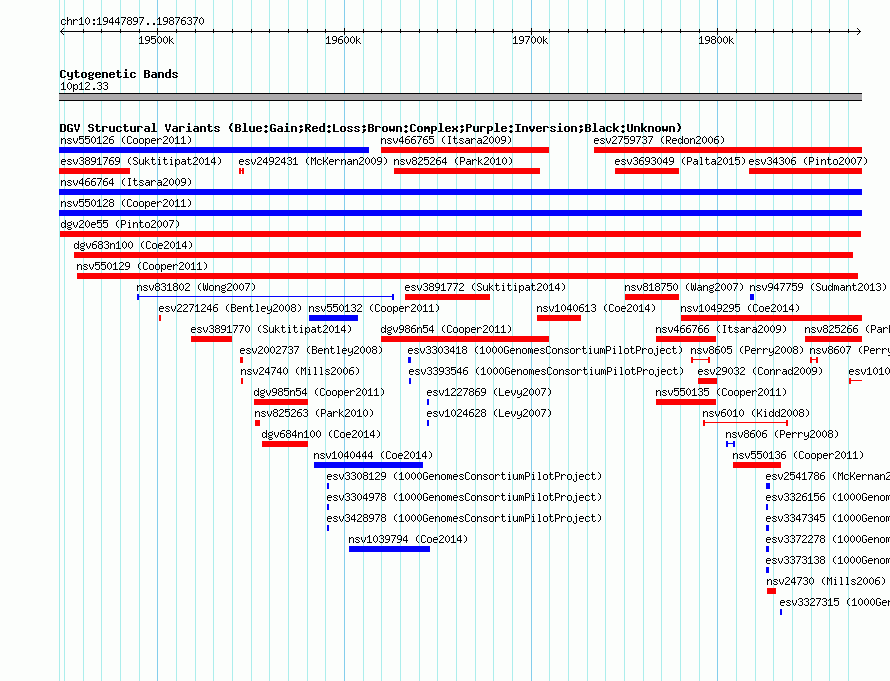Click nsv1049295 (Coe2014) label
This screenshot has height=681, width=890.
pyautogui.click(x=740, y=308)
